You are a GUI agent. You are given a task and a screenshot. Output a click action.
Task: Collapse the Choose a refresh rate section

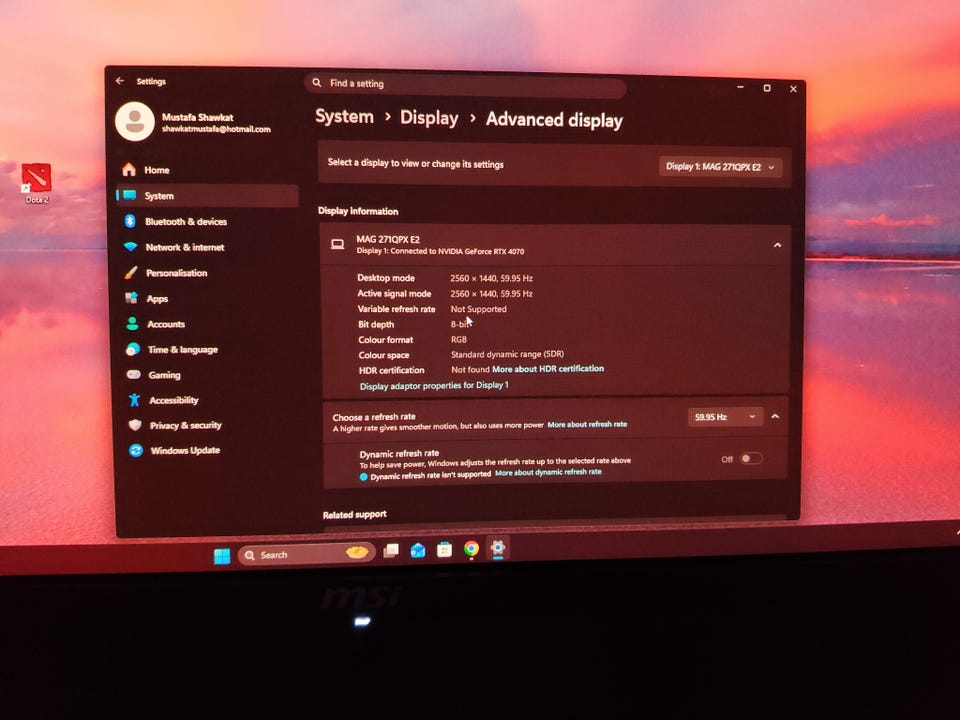775,416
